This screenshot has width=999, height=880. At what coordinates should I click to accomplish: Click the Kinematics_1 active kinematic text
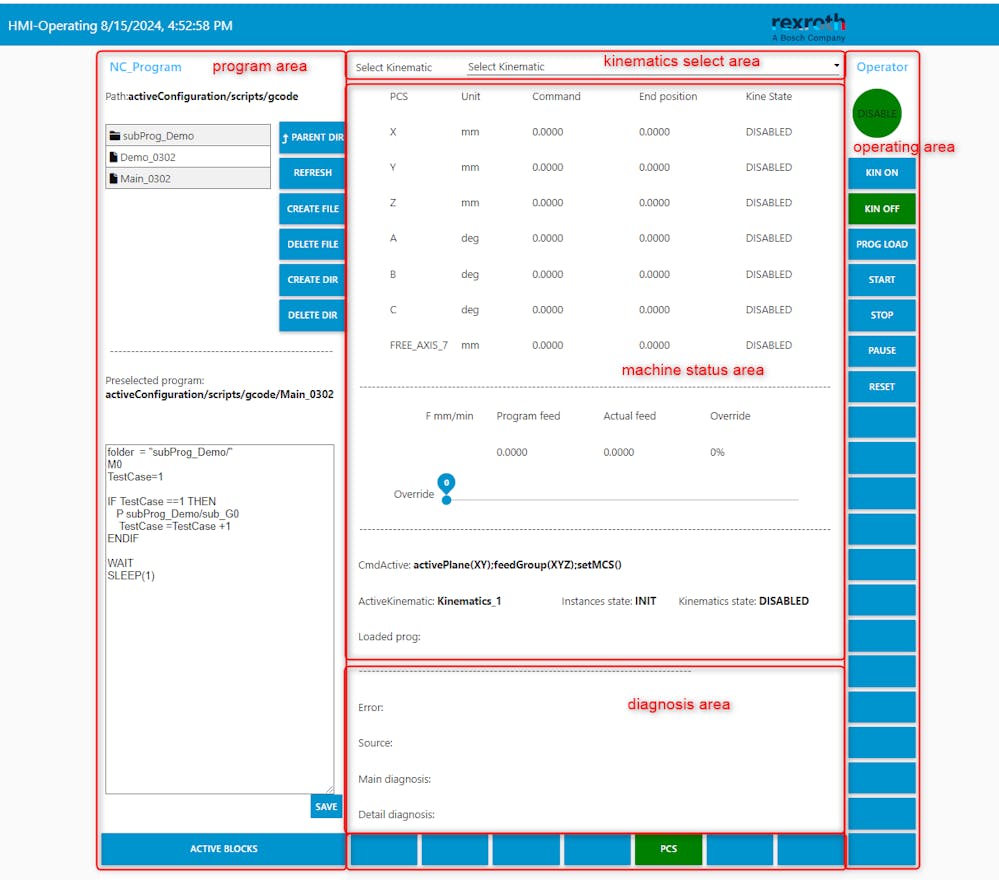(469, 601)
